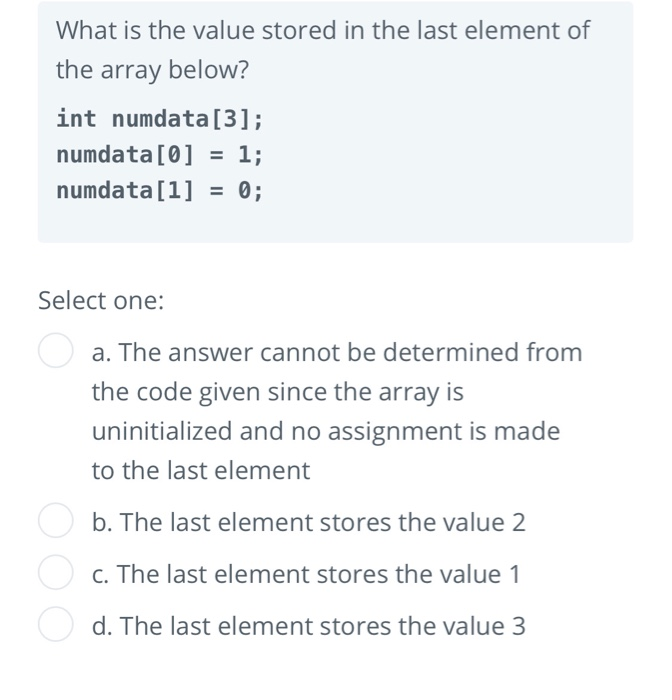
Task: Click the code line "numdata[1] = 0;"
Action: [160, 191]
